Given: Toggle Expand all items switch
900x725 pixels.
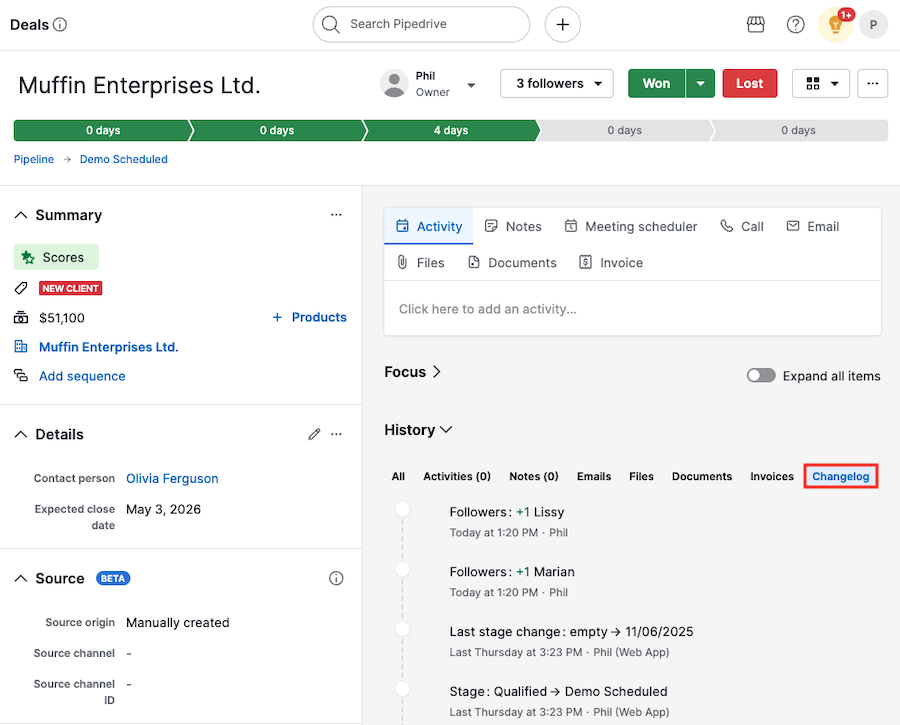Looking at the screenshot, I should (761, 376).
